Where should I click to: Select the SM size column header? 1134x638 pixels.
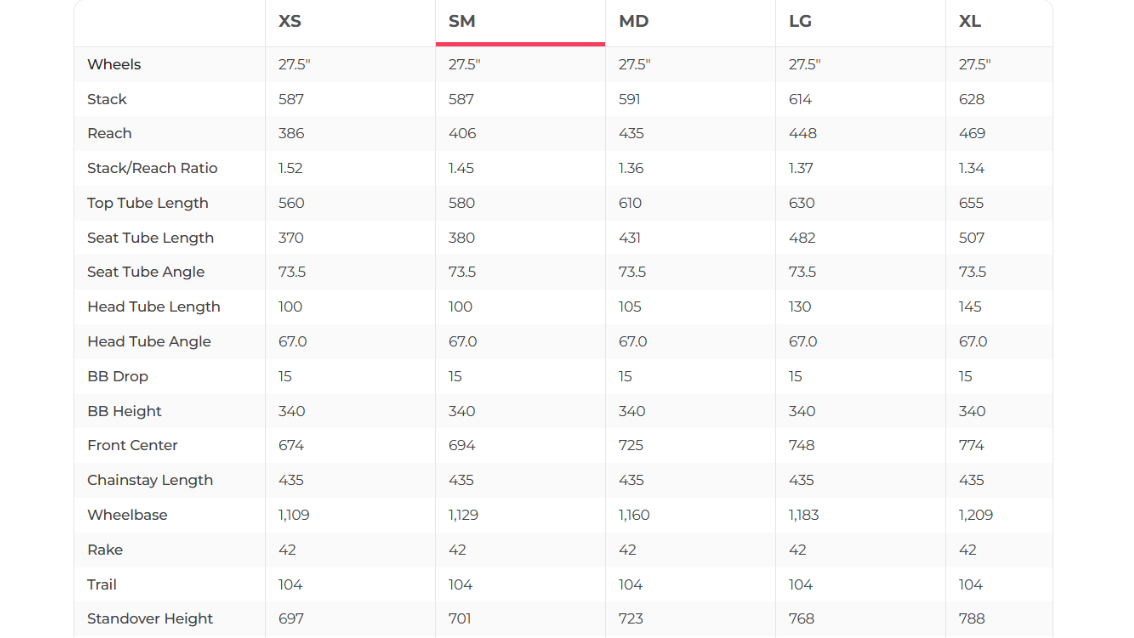(x=462, y=21)
